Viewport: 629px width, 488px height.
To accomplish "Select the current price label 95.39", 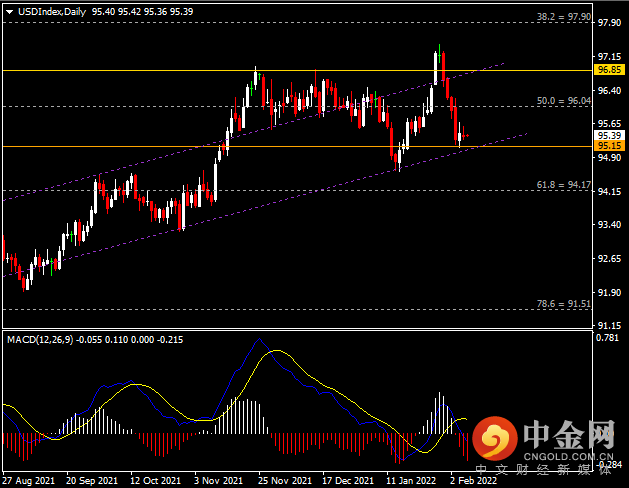I will click(609, 136).
